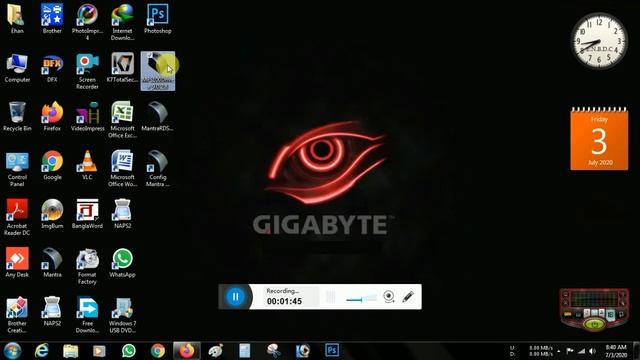Open Snipping Tool scissors icon in taskbar
640x360 pixels.
[273, 351]
